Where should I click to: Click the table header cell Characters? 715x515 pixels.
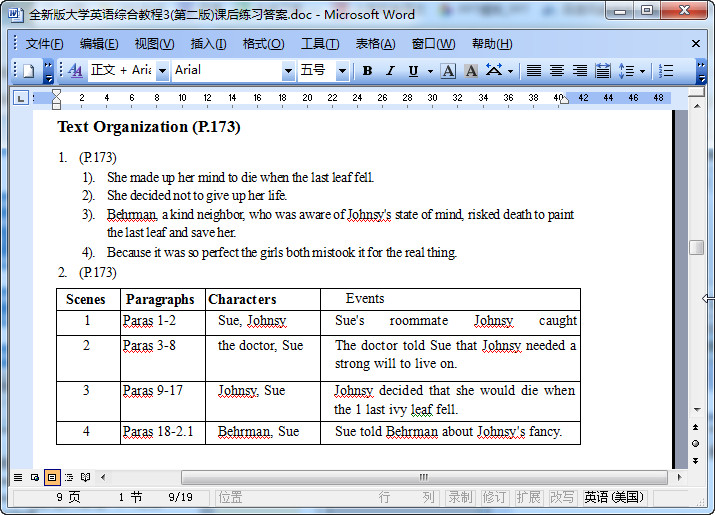pyautogui.click(x=263, y=299)
